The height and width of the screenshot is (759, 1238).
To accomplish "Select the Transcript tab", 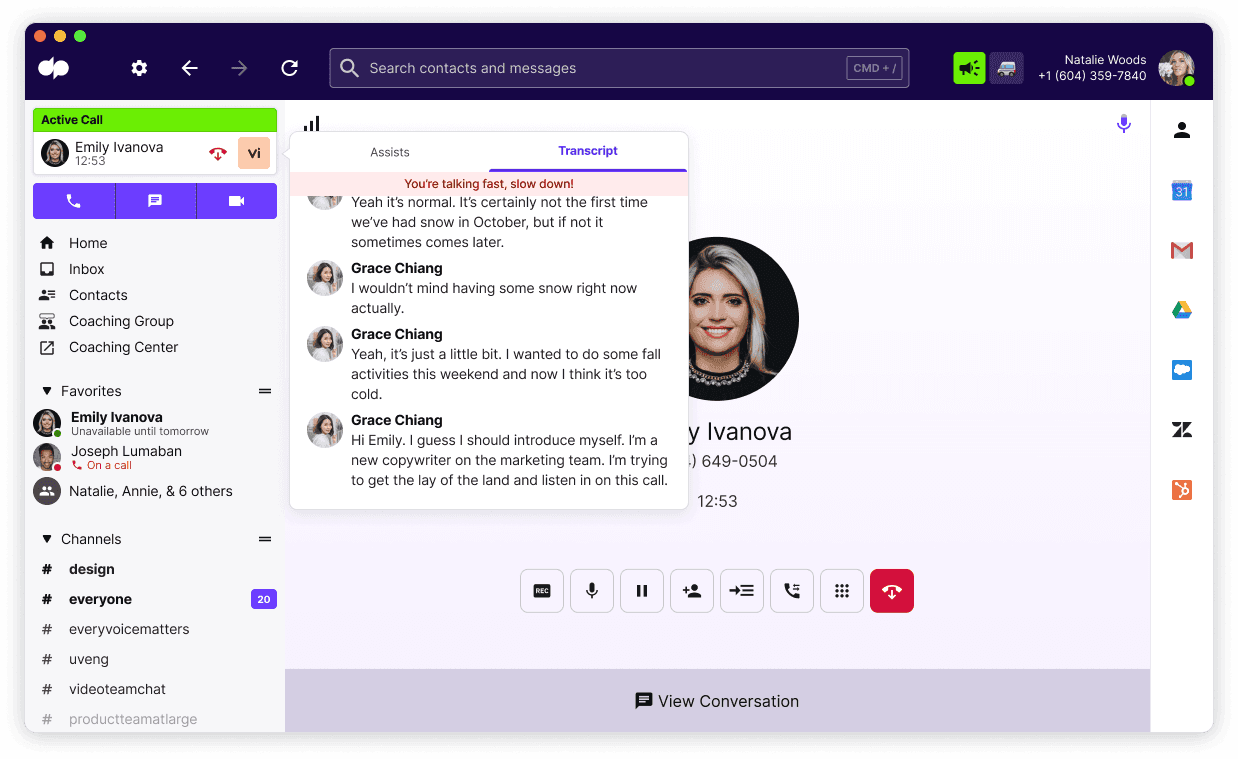I will (588, 151).
